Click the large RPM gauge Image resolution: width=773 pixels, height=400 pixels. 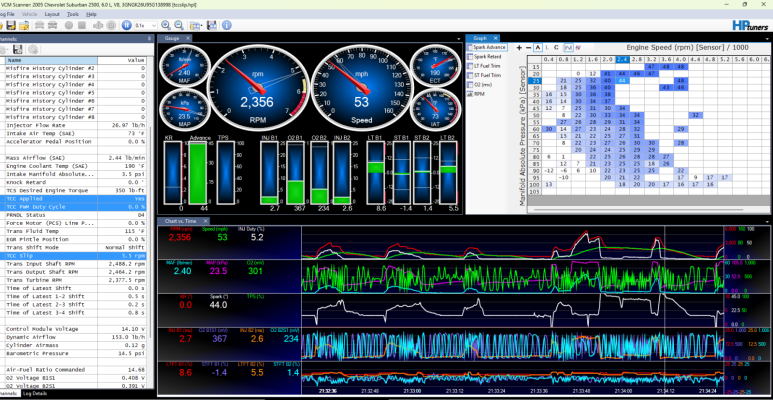[259, 87]
